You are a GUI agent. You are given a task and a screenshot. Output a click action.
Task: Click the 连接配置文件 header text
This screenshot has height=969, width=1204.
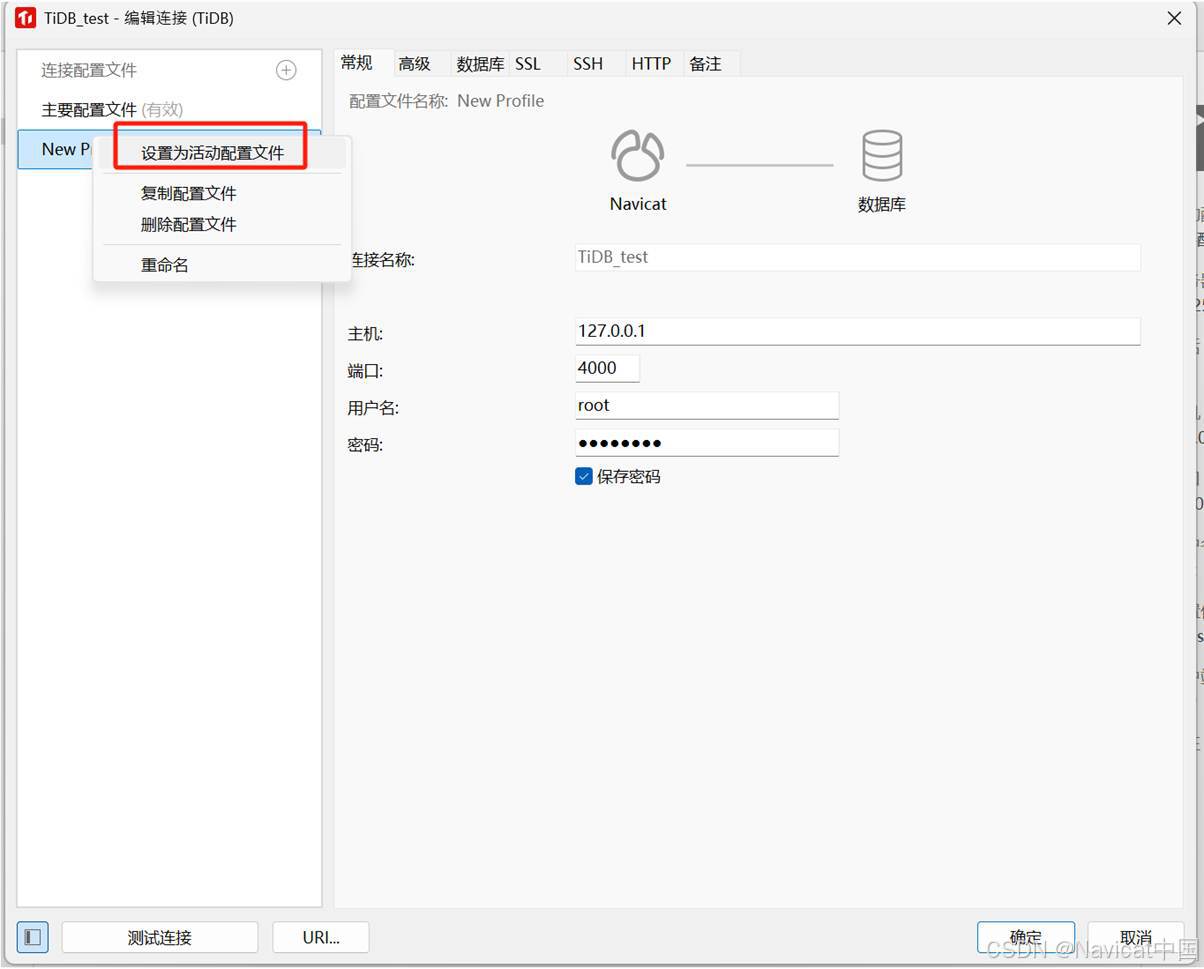tap(89, 70)
